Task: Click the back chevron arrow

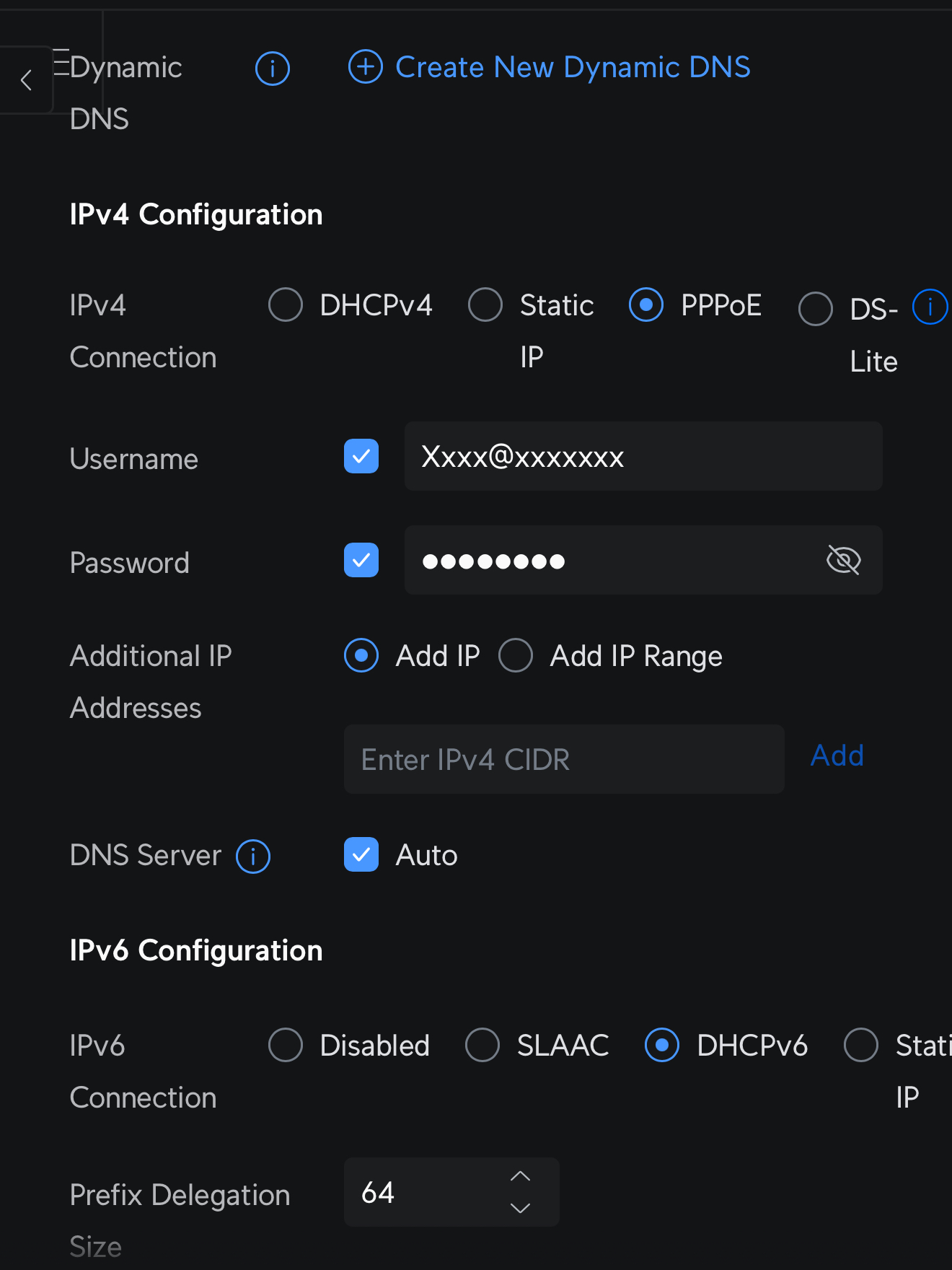Action: point(27,80)
